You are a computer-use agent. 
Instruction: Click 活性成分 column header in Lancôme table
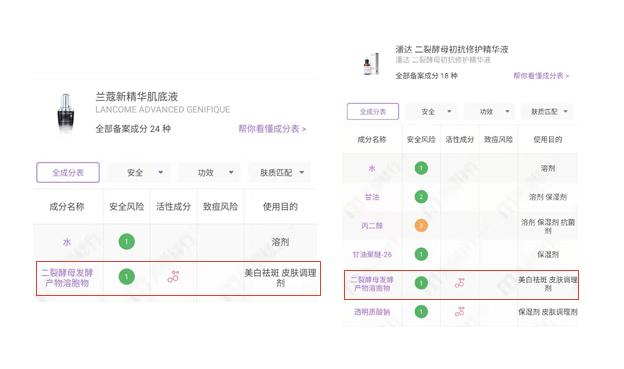pos(173,207)
